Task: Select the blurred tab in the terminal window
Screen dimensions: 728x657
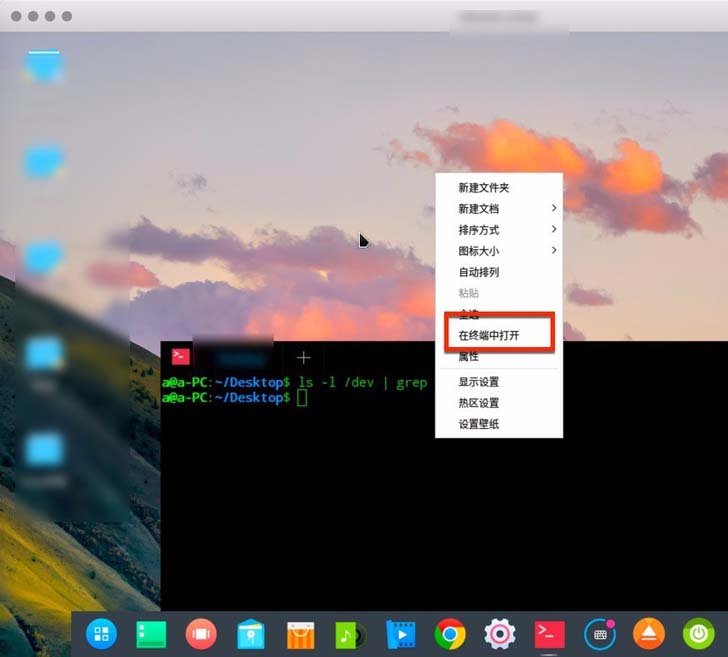Action: (240, 358)
